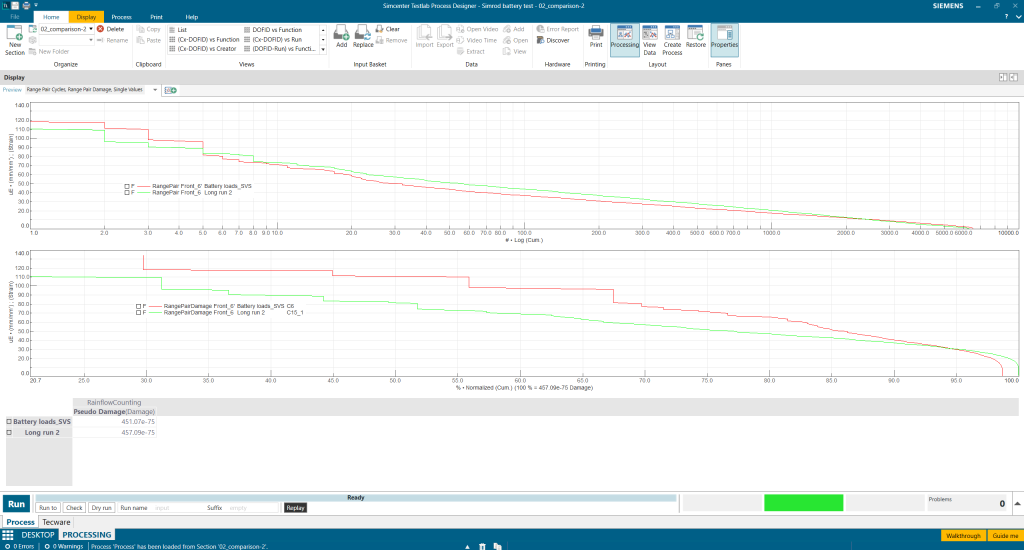This screenshot has height=550, width=1024.
Task: Switch to the Home ribbon tab
Action: [x=51, y=17]
